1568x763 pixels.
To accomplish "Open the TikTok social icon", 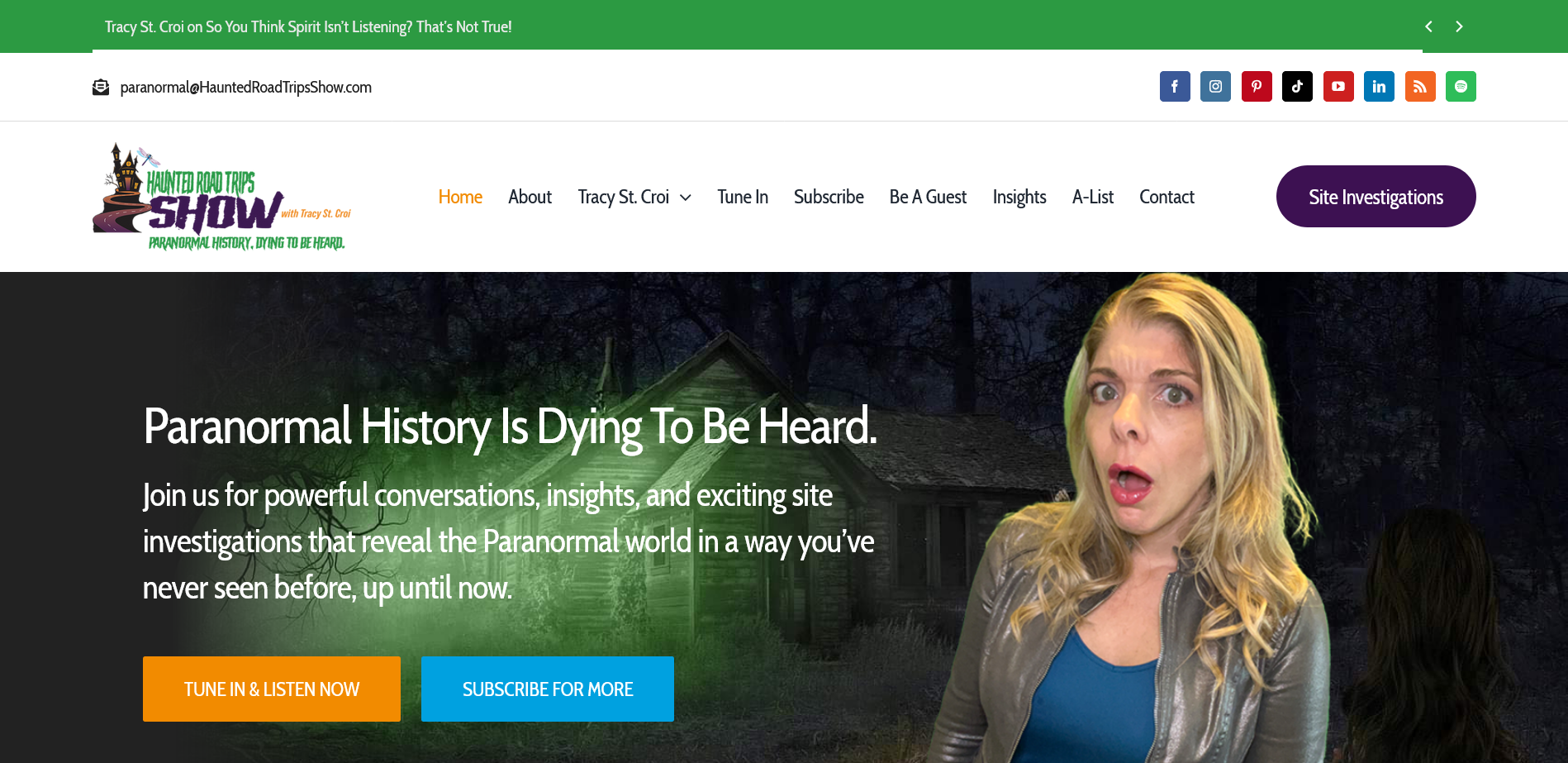I will (x=1297, y=87).
